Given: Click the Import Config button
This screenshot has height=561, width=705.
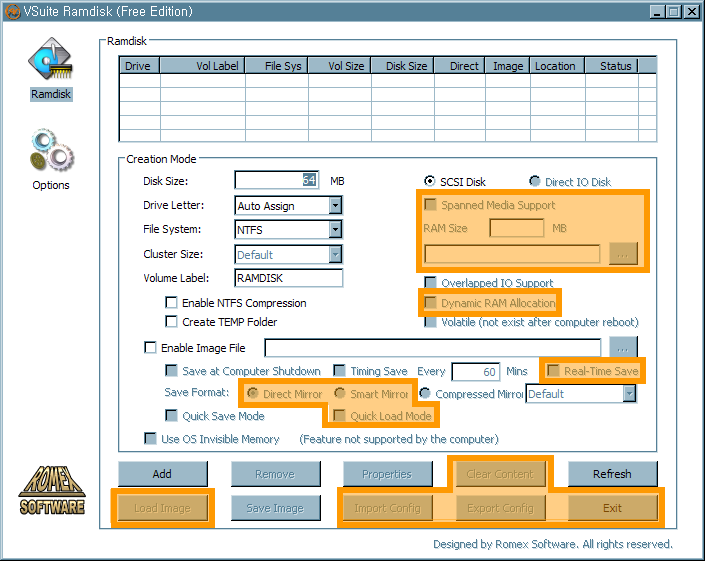Looking at the screenshot, I should pos(388,508).
